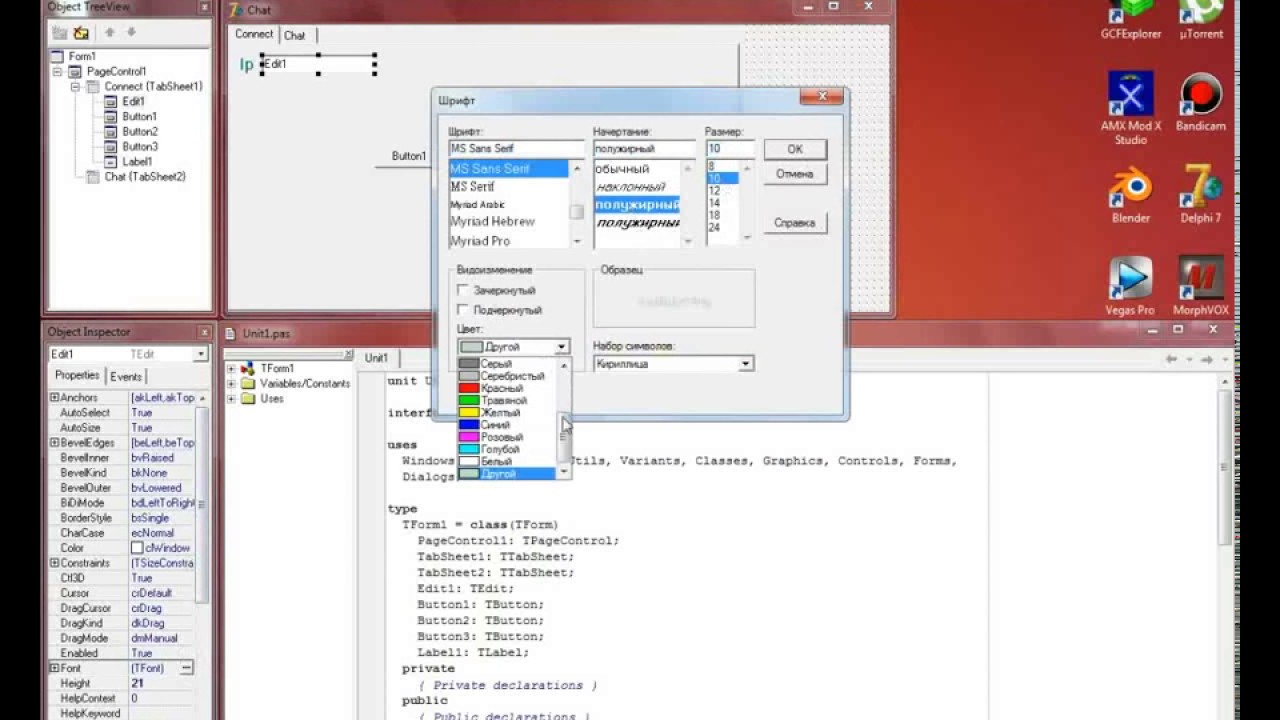Screen dimensions: 1280x720
Task: Pick Розовый (fuchsia) color from the list
Action: click(x=506, y=438)
